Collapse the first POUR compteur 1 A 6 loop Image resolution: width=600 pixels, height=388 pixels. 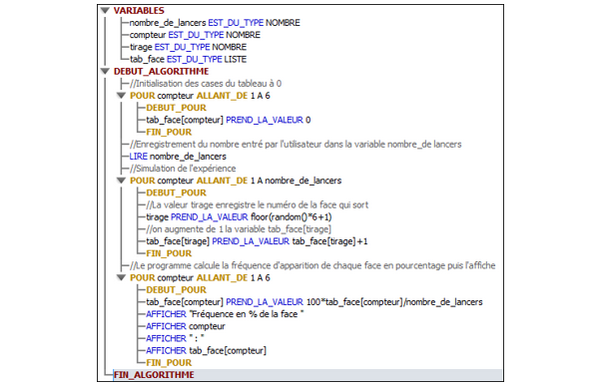121,96
